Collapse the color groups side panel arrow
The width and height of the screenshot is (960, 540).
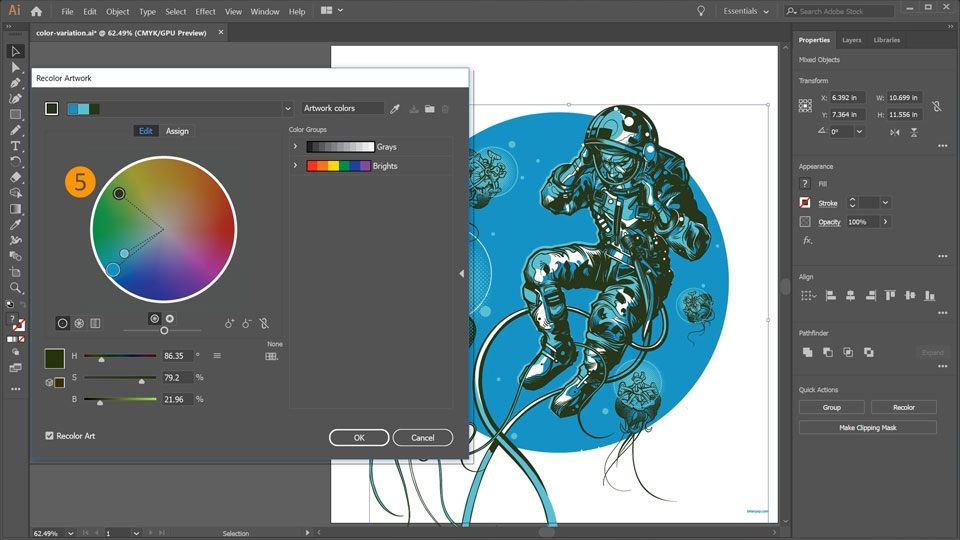coord(462,274)
